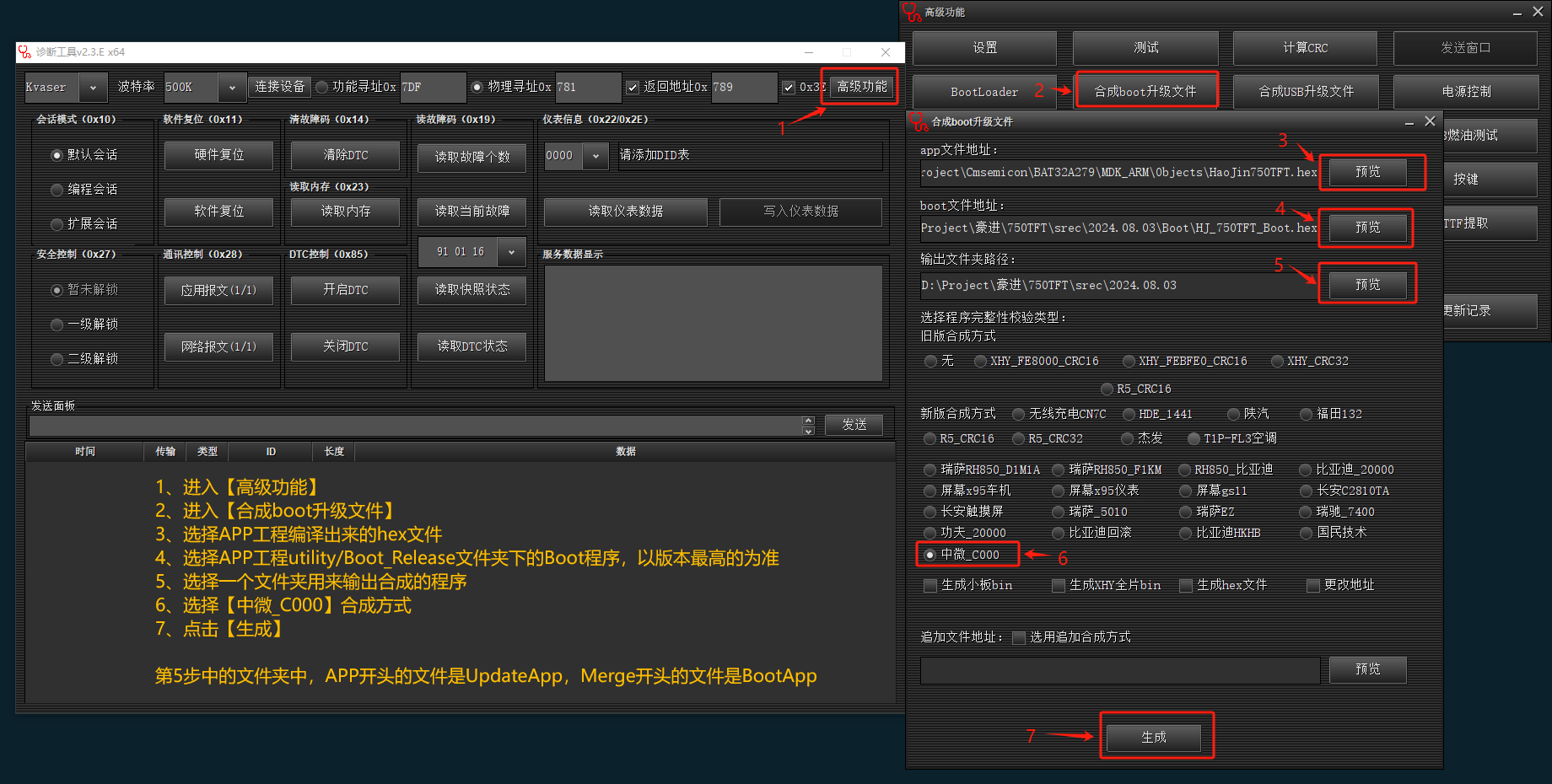Close the 合成boot升级文件 dialog
Image resolution: width=1552 pixels, height=784 pixels.
pyautogui.click(x=1430, y=121)
